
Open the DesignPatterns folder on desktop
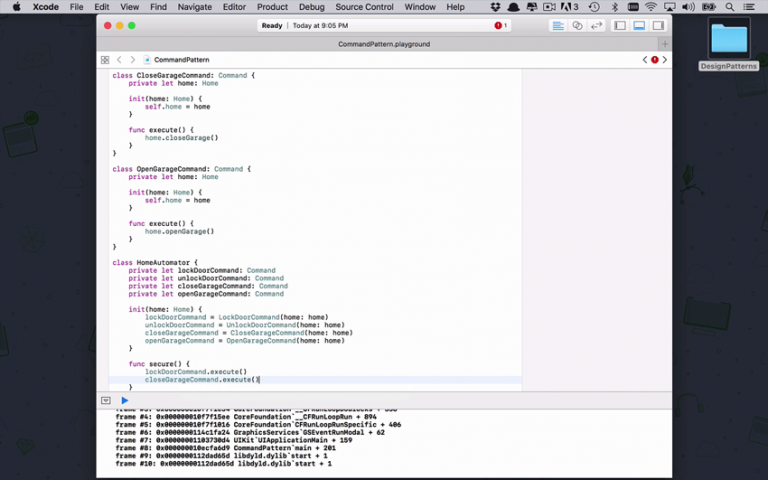click(x=728, y=45)
